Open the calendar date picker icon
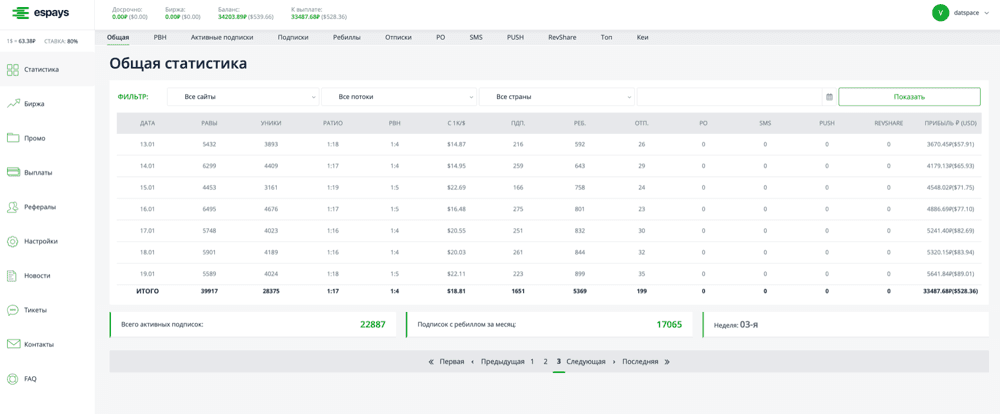This screenshot has width=1000, height=414. 829,97
